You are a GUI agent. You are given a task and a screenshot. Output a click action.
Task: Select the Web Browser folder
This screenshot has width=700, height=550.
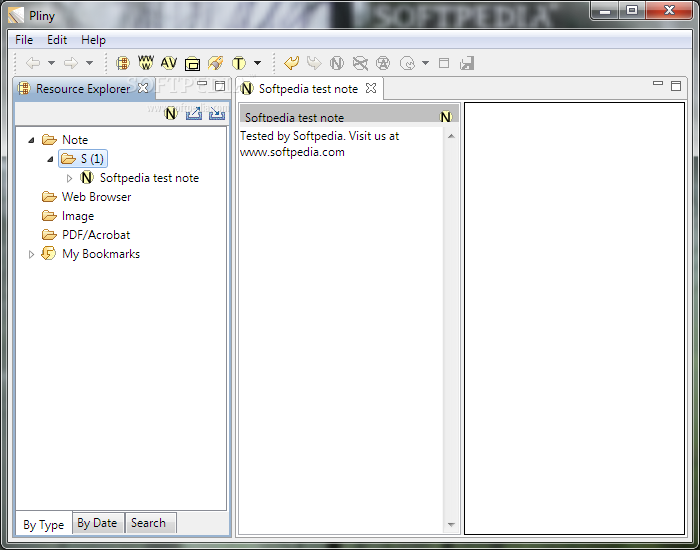coord(96,197)
